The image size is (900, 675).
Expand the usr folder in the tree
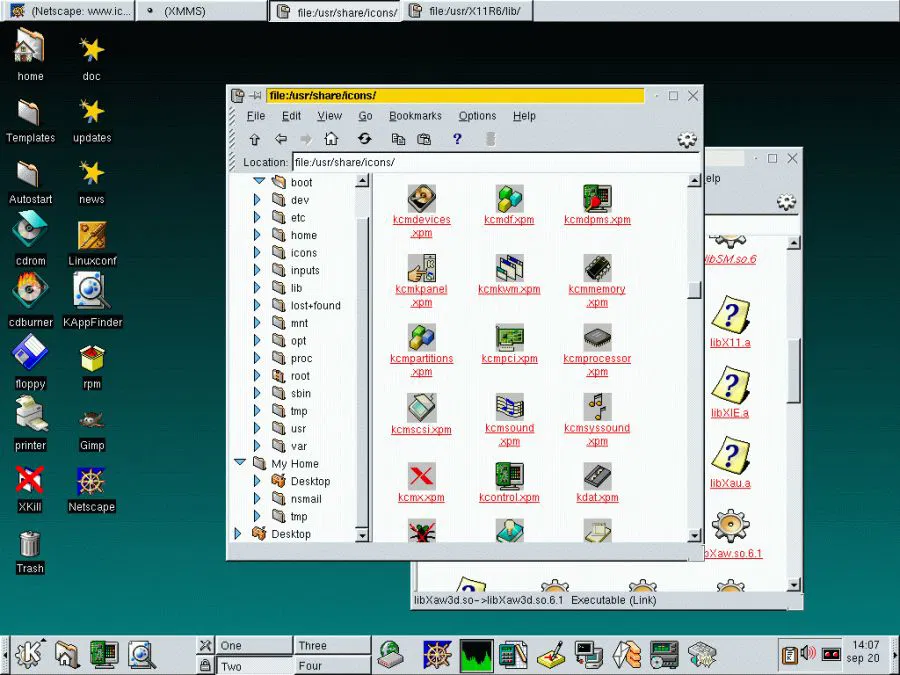257,429
